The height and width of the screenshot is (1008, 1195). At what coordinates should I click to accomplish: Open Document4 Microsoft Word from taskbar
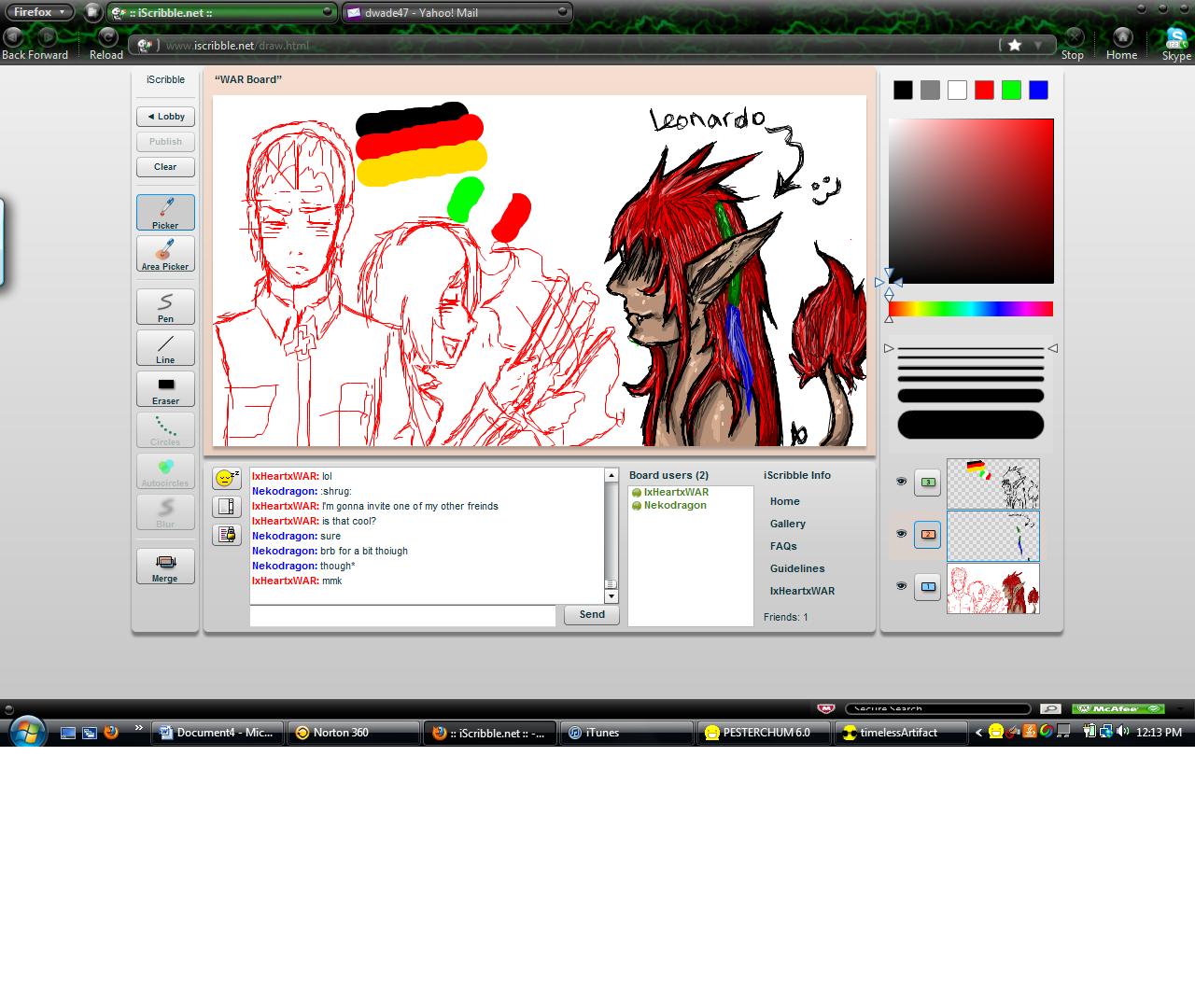(216, 733)
